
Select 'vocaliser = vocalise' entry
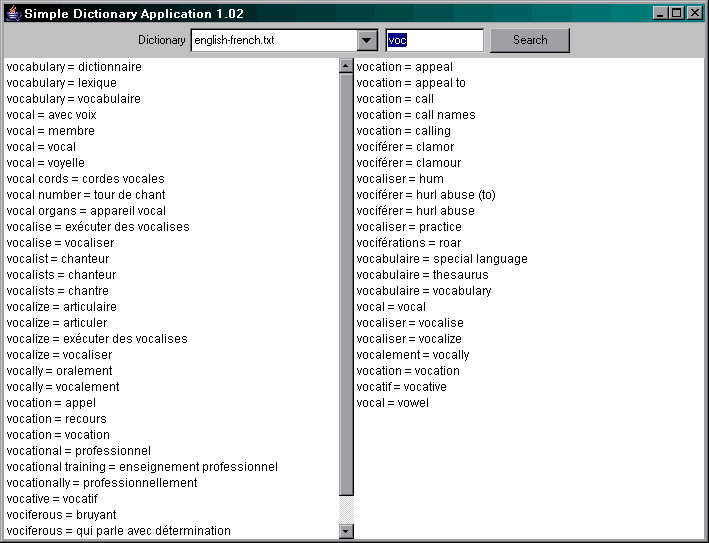pos(410,323)
